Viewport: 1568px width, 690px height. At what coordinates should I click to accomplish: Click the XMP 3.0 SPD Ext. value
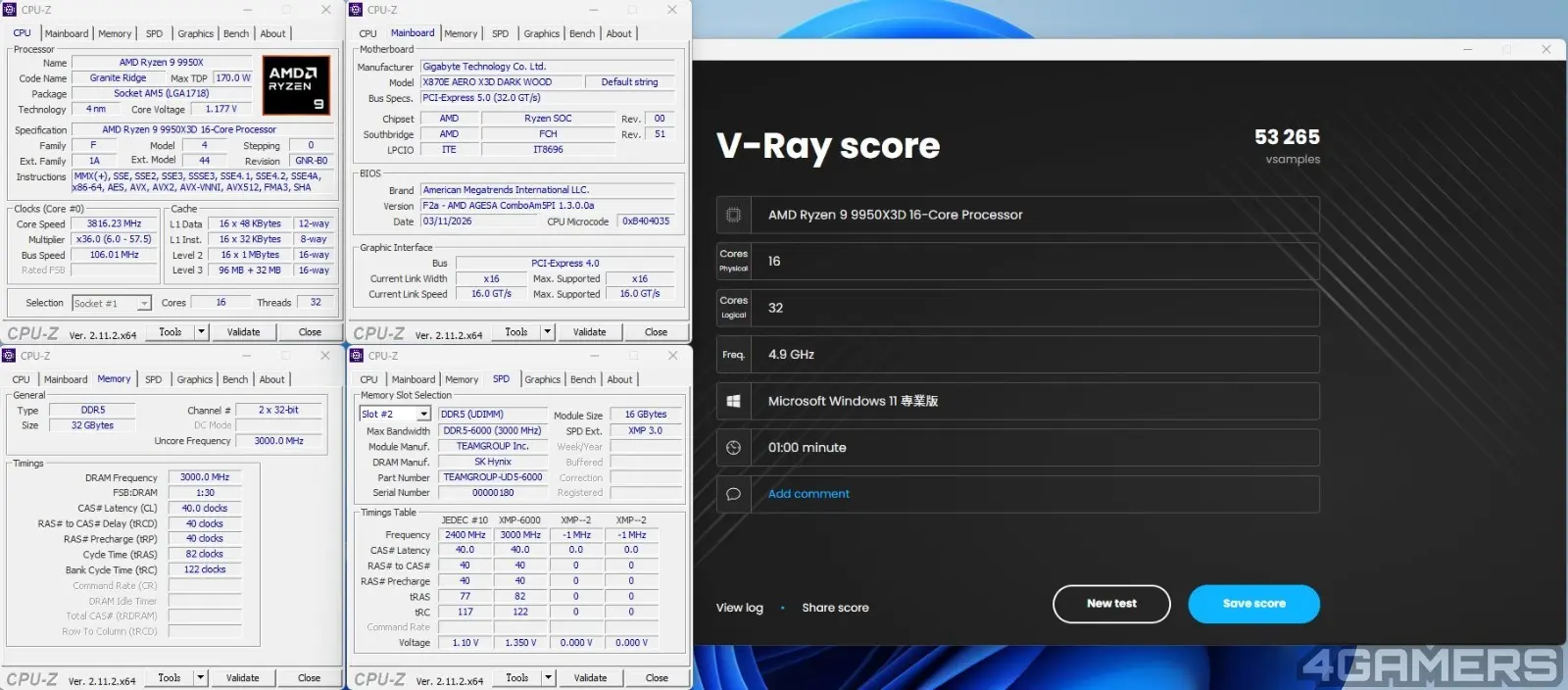tap(645, 430)
